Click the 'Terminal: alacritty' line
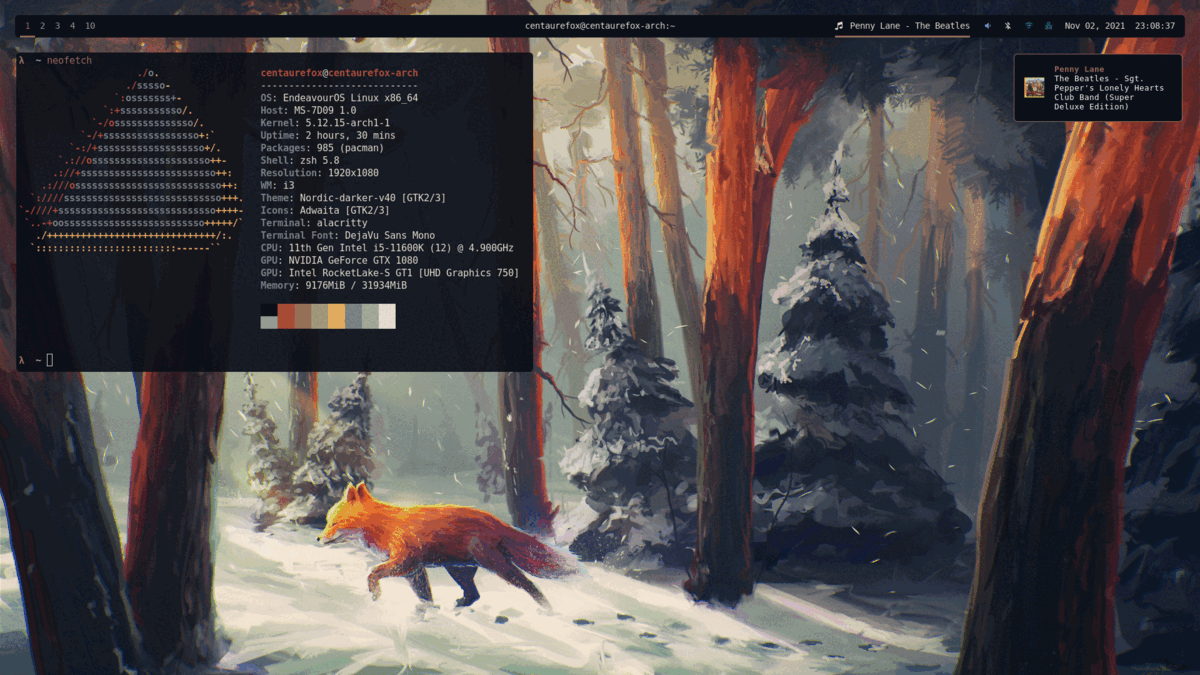 [x=314, y=223]
